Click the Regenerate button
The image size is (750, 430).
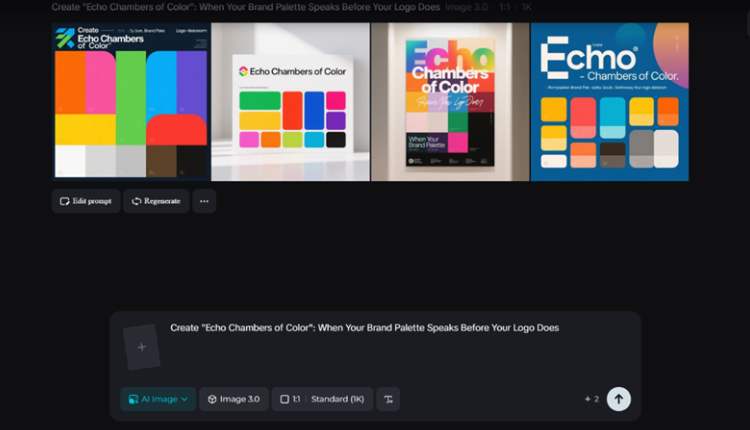(x=156, y=201)
